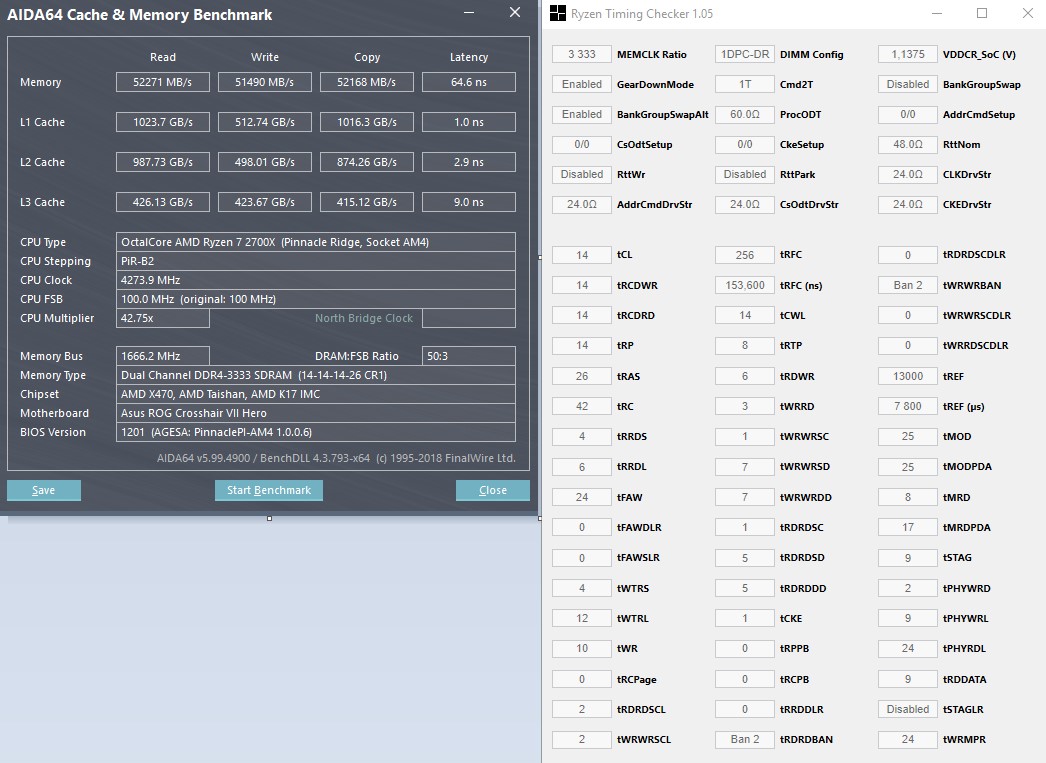Click the tRFC (ns) value 153,600
The height and width of the screenshot is (763, 1046).
[x=744, y=285]
